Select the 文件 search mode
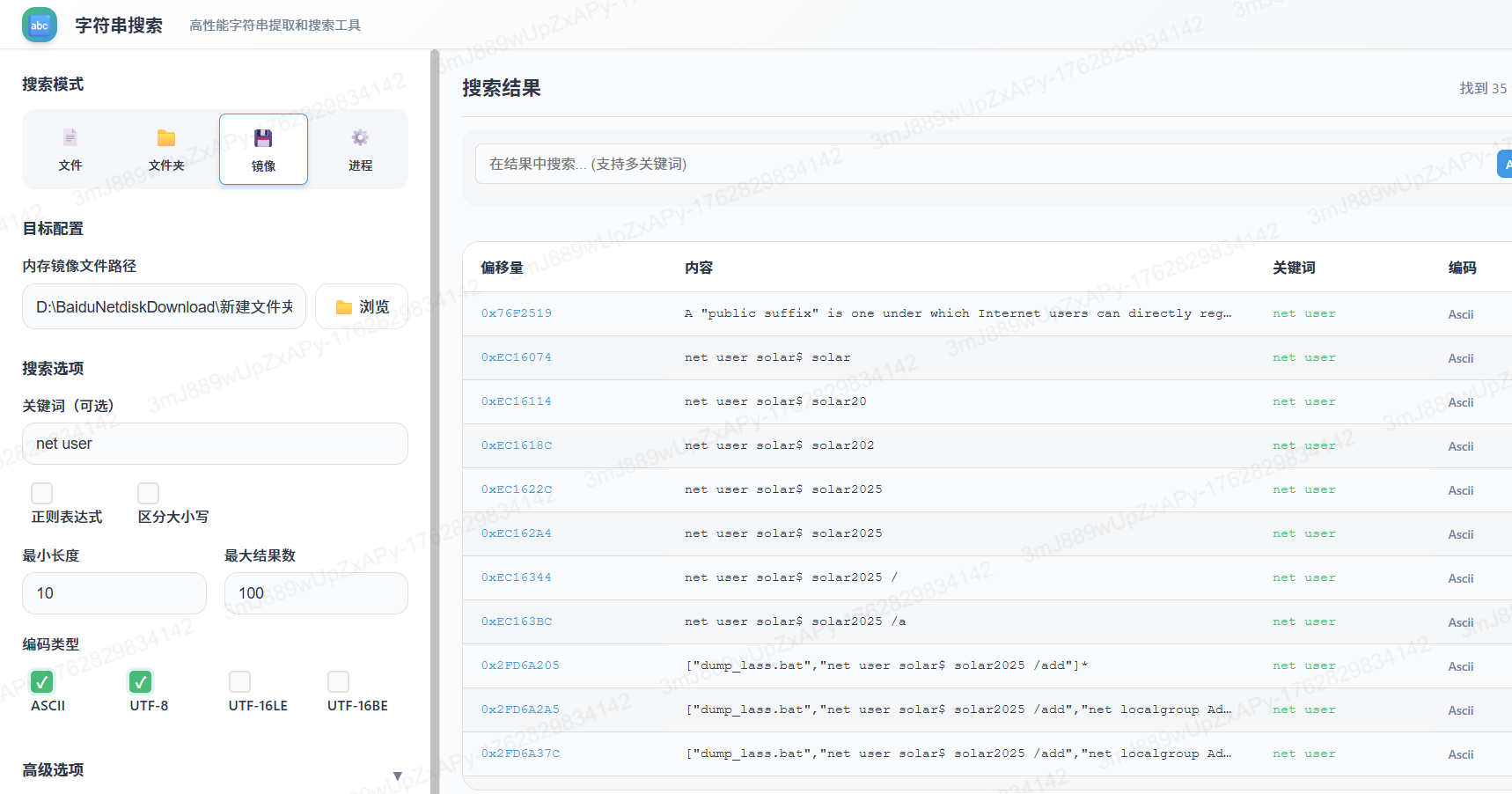The width and height of the screenshot is (1512, 794). 70,150
